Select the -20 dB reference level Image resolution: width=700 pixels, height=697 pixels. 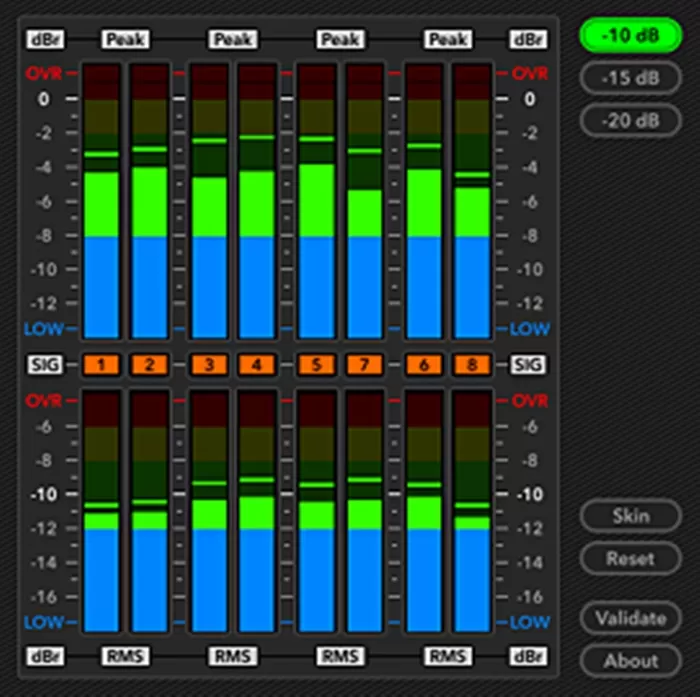tap(630, 121)
